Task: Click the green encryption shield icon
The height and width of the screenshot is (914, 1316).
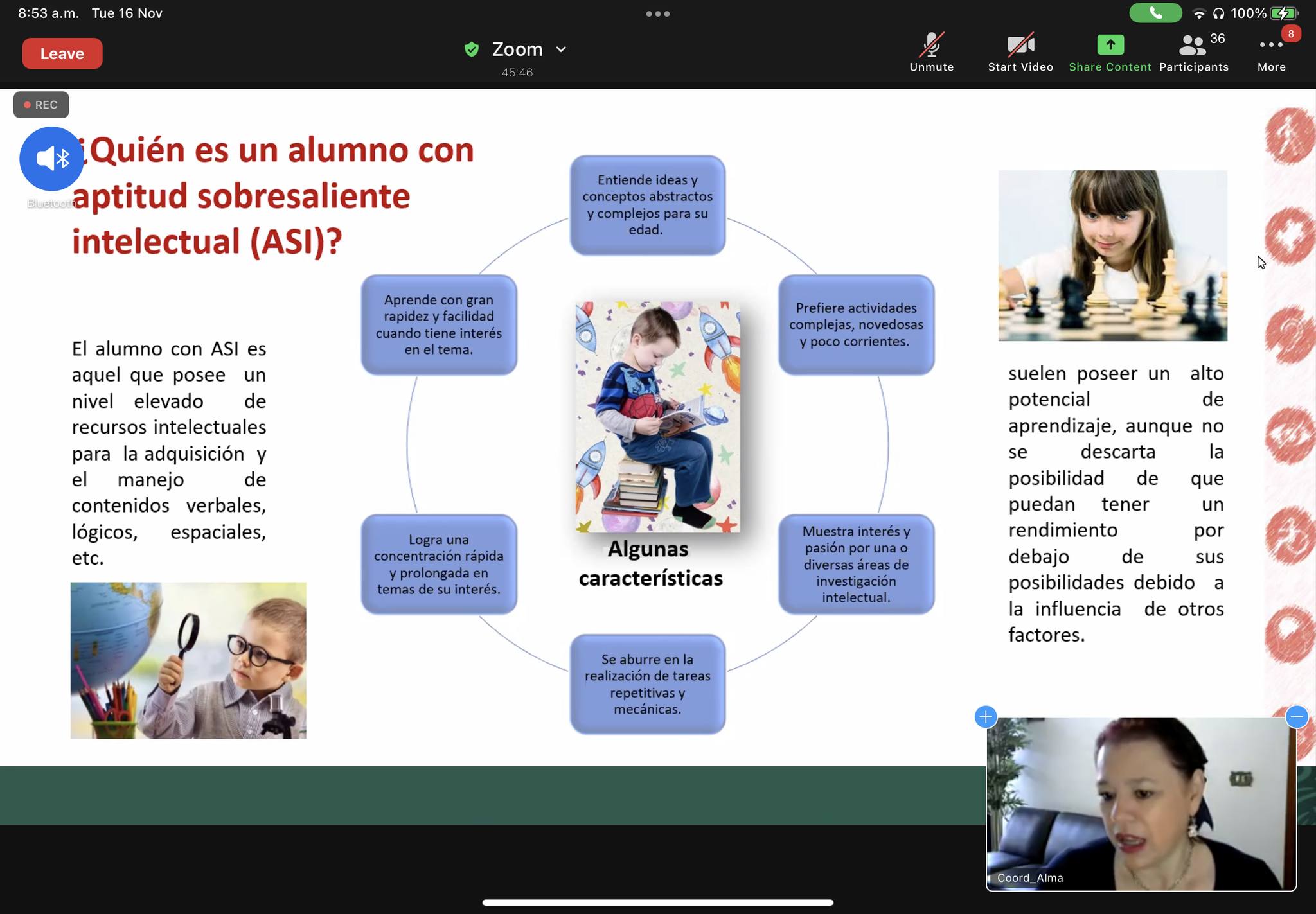Action: pos(472,49)
